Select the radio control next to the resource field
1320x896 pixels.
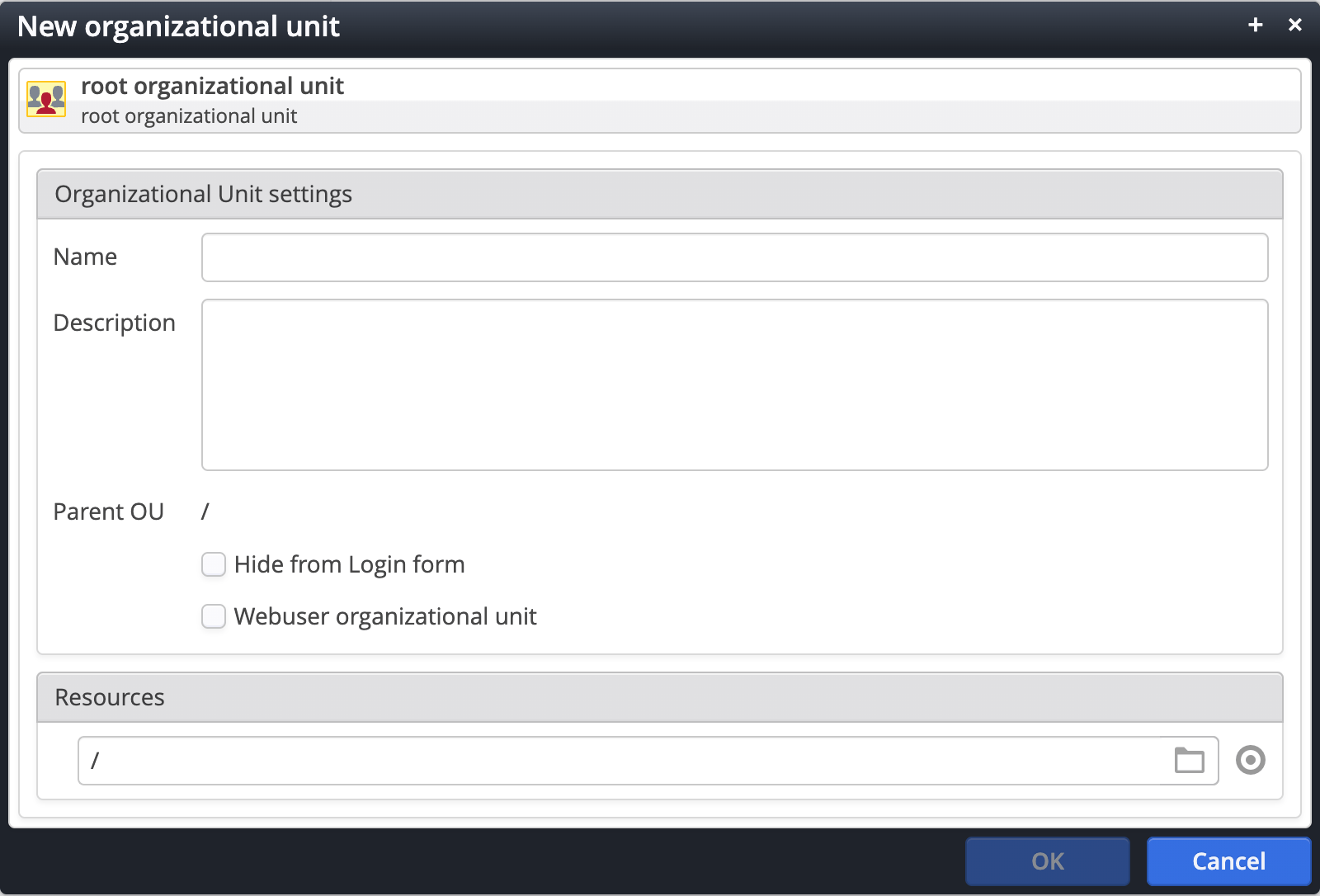1251,760
